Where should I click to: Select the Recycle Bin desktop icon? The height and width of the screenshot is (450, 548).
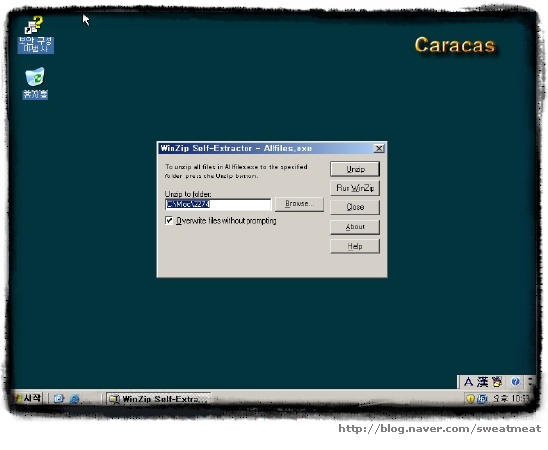pyautogui.click(x=35, y=83)
